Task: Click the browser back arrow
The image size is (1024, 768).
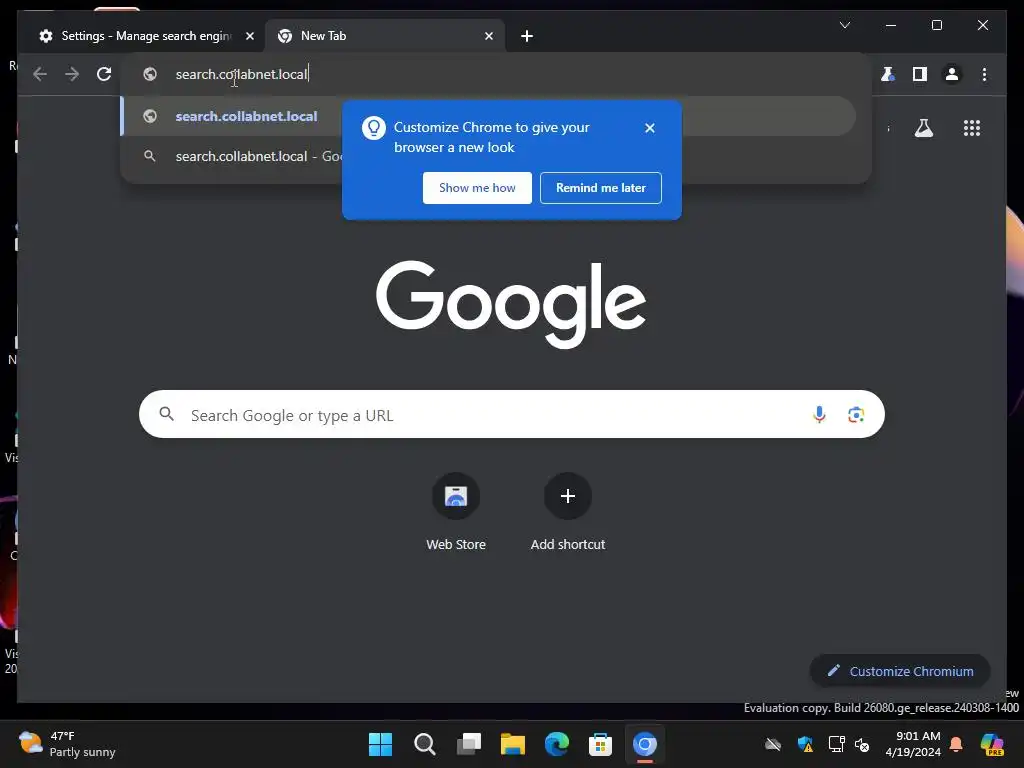Action: pyautogui.click(x=40, y=74)
